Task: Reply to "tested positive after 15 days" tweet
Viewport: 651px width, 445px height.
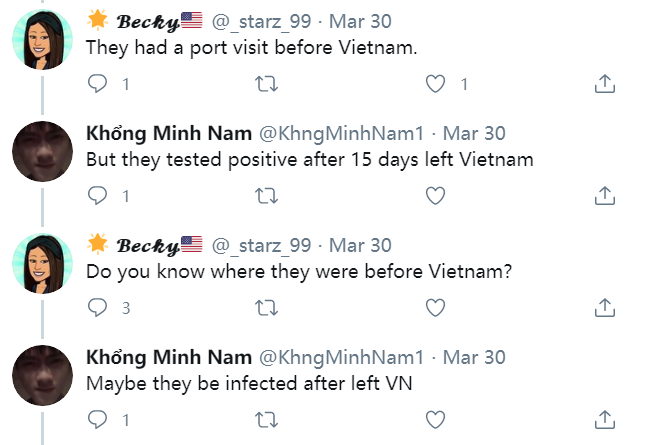Action: point(98,196)
